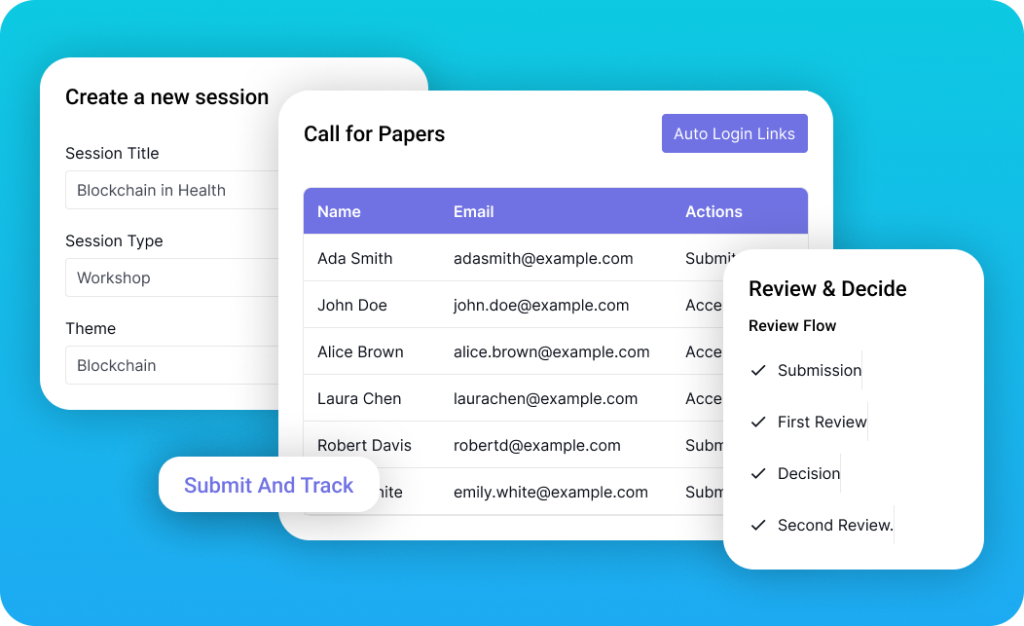Select the Robert Davis row
Viewport: 1024px width, 626px height.
(x=364, y=445)
